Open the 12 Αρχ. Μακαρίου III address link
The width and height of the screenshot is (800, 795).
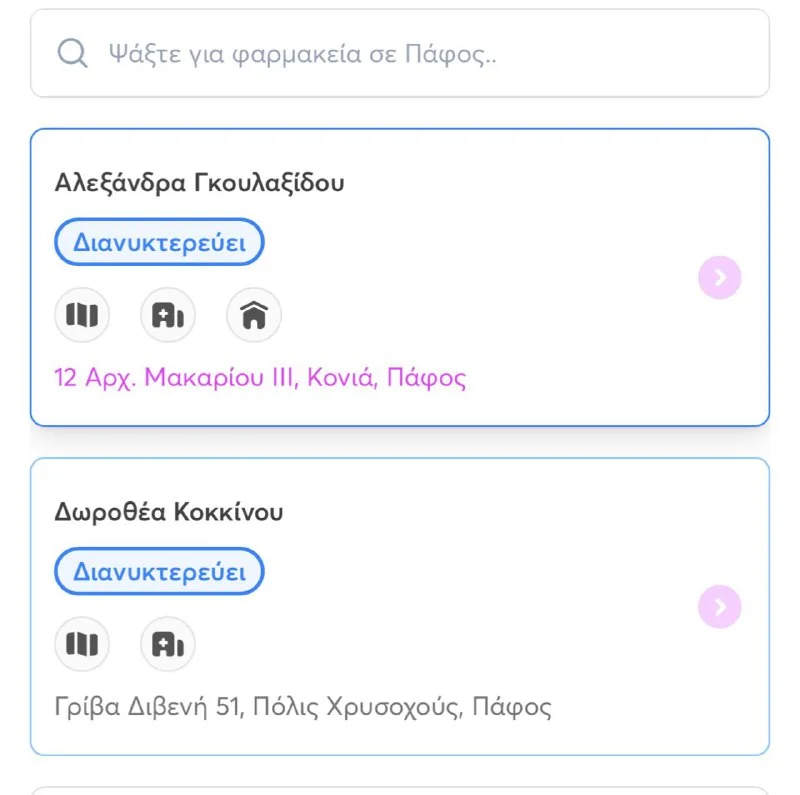click(x=260, y=378)
